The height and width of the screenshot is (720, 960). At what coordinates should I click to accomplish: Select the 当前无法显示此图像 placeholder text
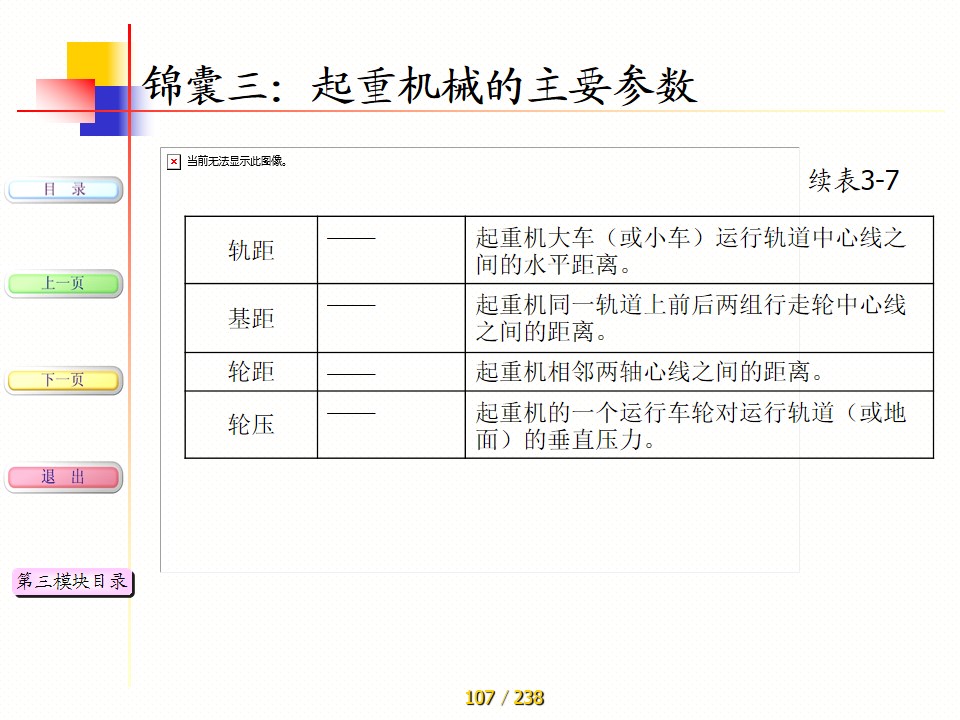click(x=237, y=161)
